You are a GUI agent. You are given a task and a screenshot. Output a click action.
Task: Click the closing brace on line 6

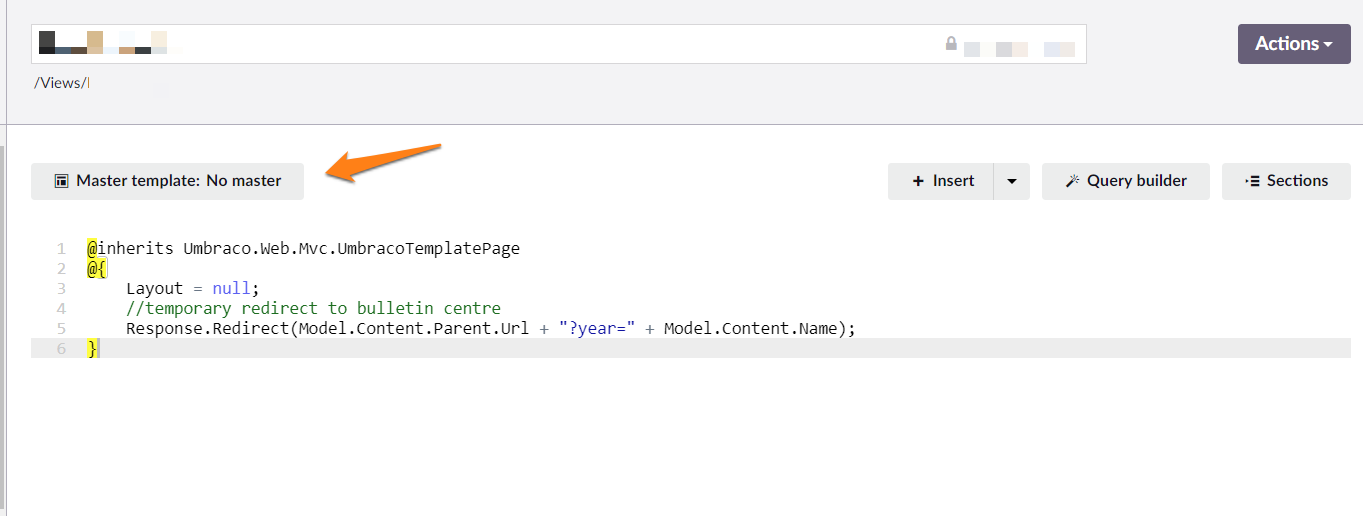tap(92, 348)
